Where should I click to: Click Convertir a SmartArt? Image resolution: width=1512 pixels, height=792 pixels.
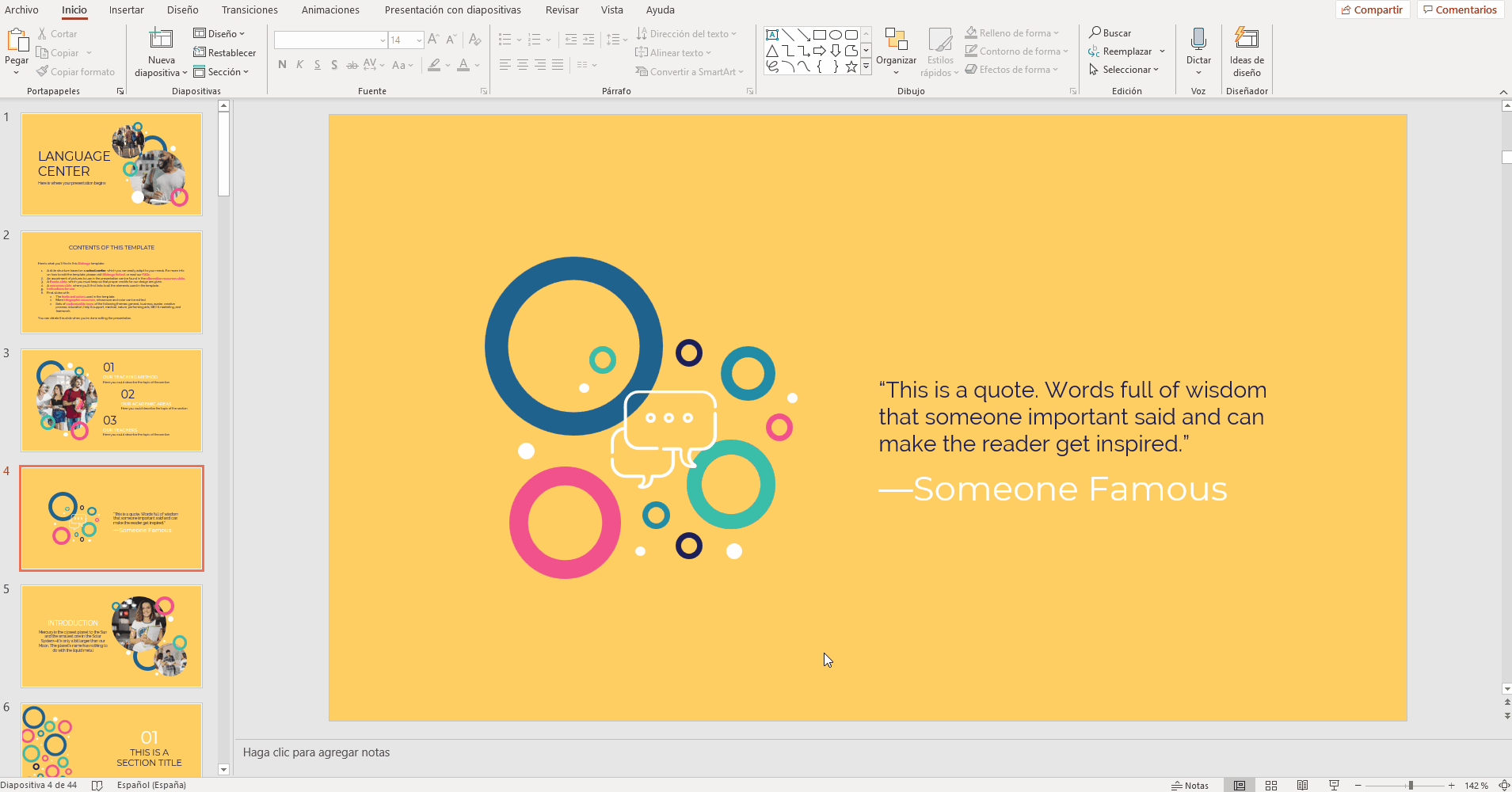(689, 72)
